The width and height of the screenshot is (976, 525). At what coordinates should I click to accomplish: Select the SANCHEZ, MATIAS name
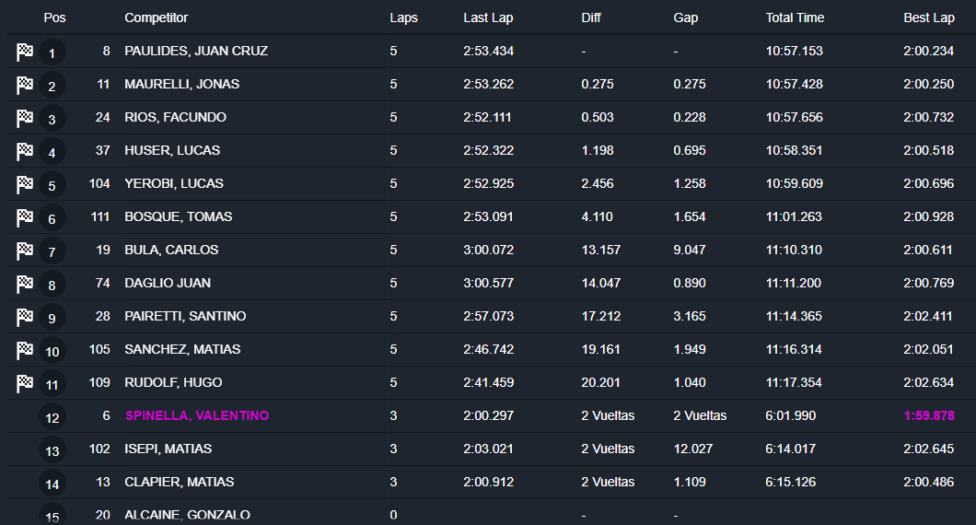[182, 349]
